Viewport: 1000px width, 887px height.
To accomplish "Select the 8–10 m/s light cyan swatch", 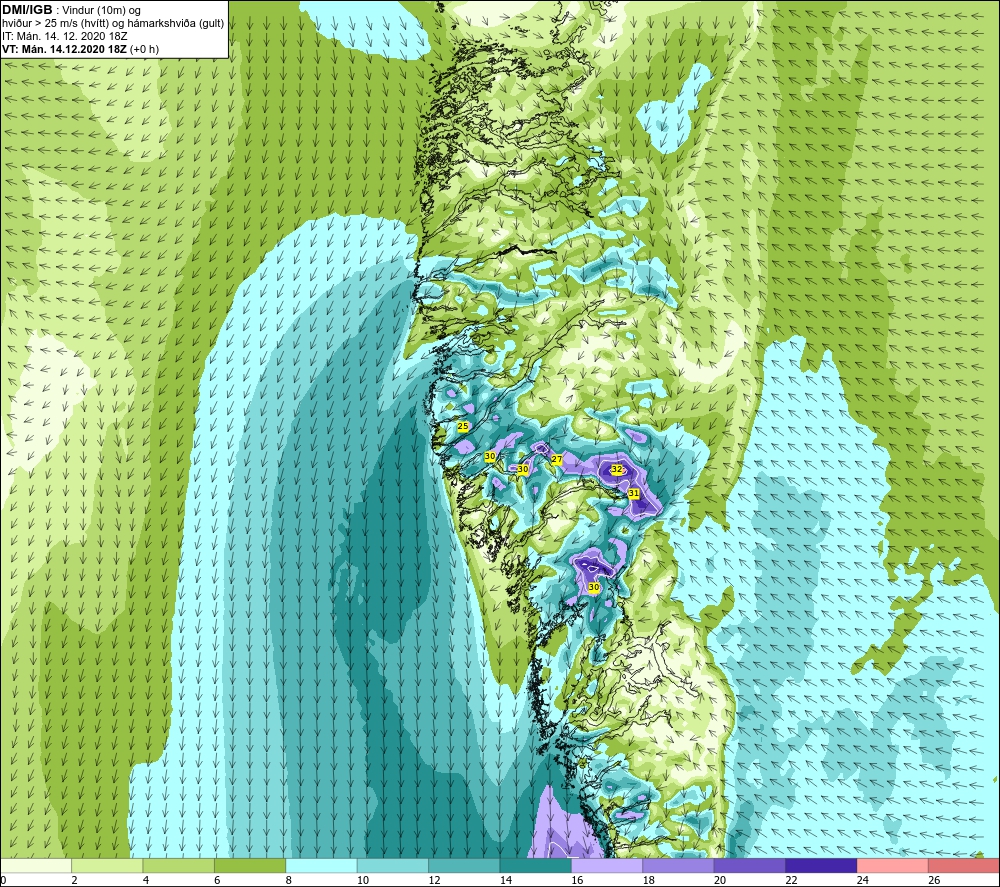I will 321,865.
